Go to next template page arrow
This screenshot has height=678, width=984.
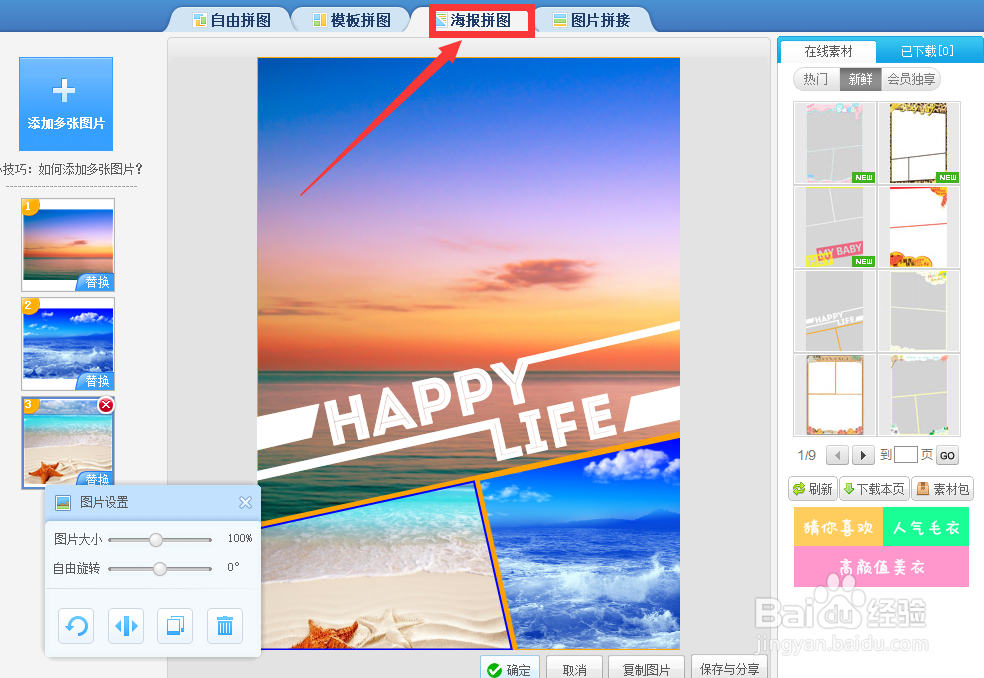[864, 455]
